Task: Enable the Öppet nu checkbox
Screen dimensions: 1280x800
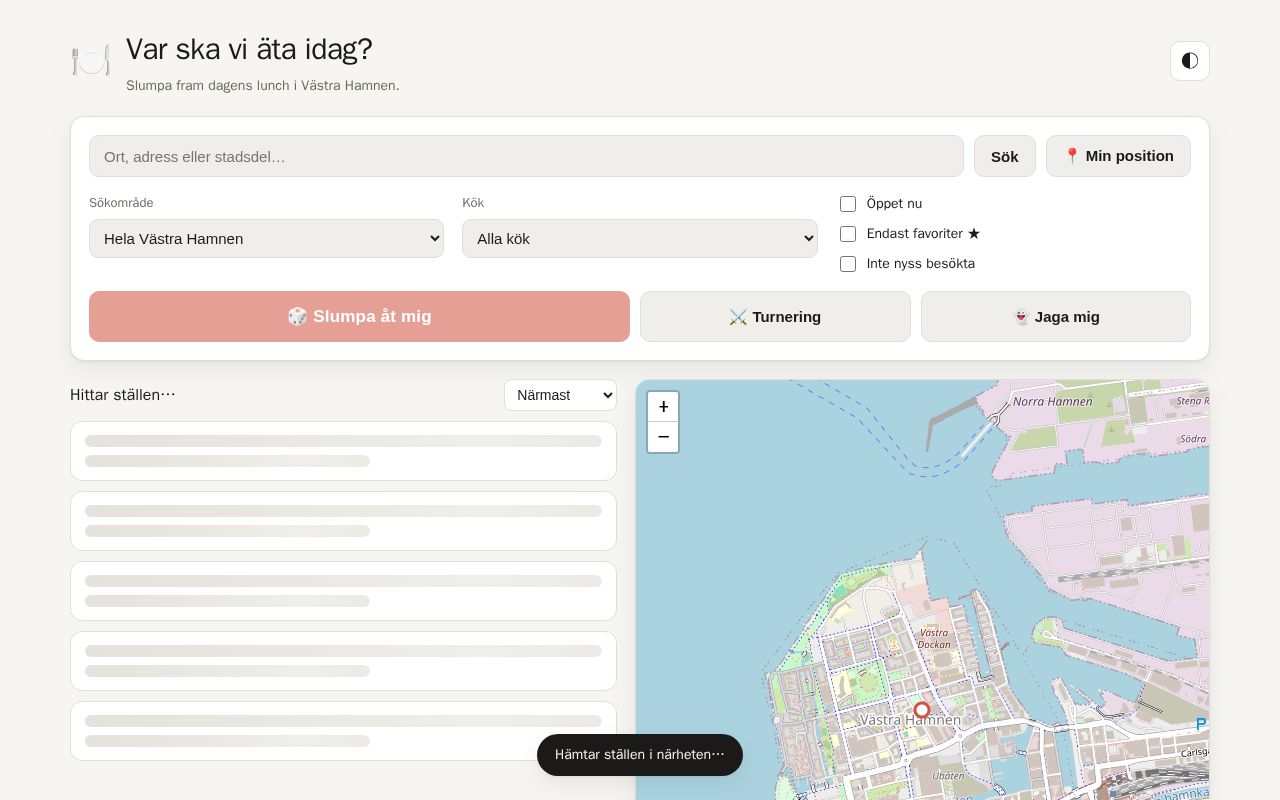Action: (x=848, y=204)
